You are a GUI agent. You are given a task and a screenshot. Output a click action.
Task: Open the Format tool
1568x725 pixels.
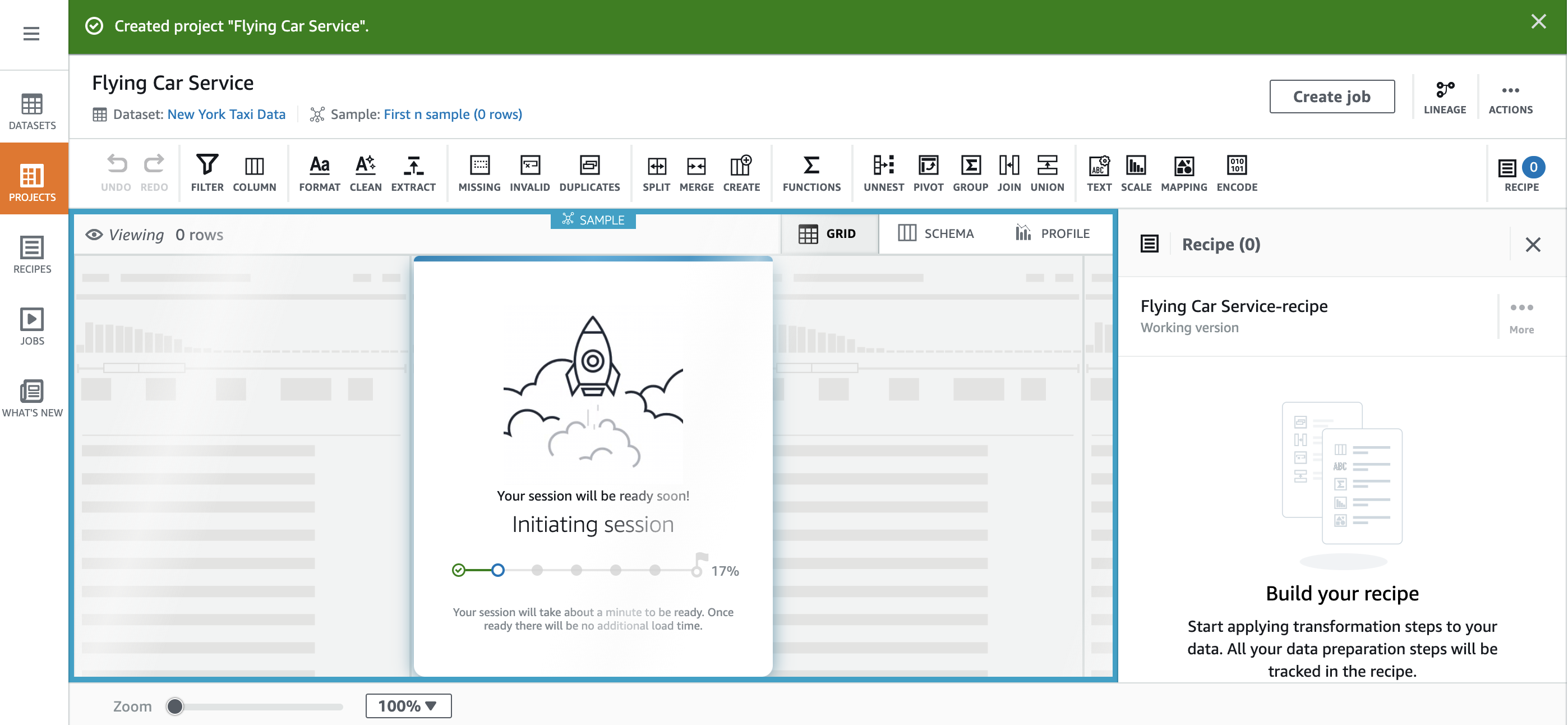point(320,173)
